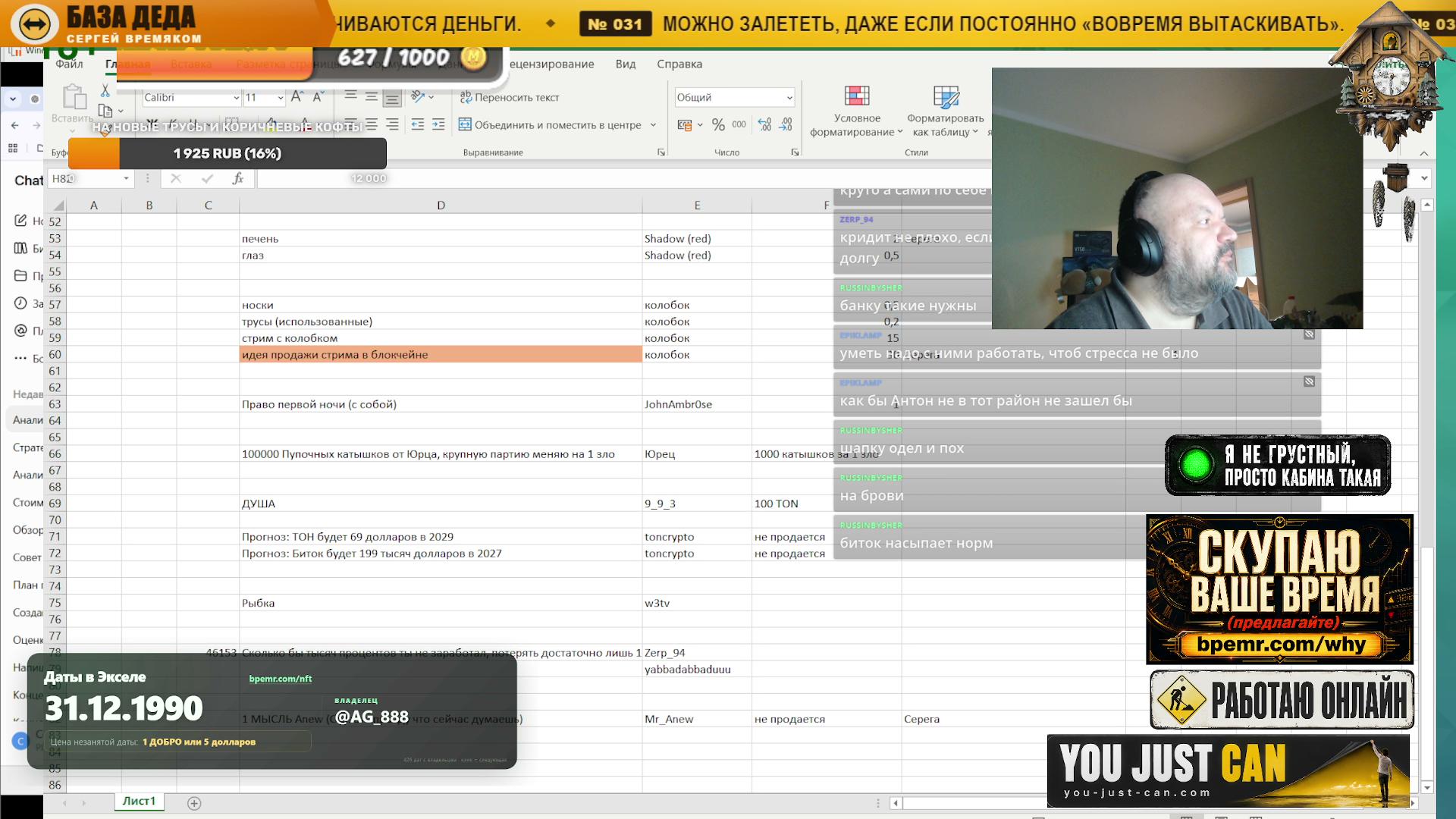Select the cell containing JohnAmbr0se
Screen dimensions: 1456x819
point(697,405)
